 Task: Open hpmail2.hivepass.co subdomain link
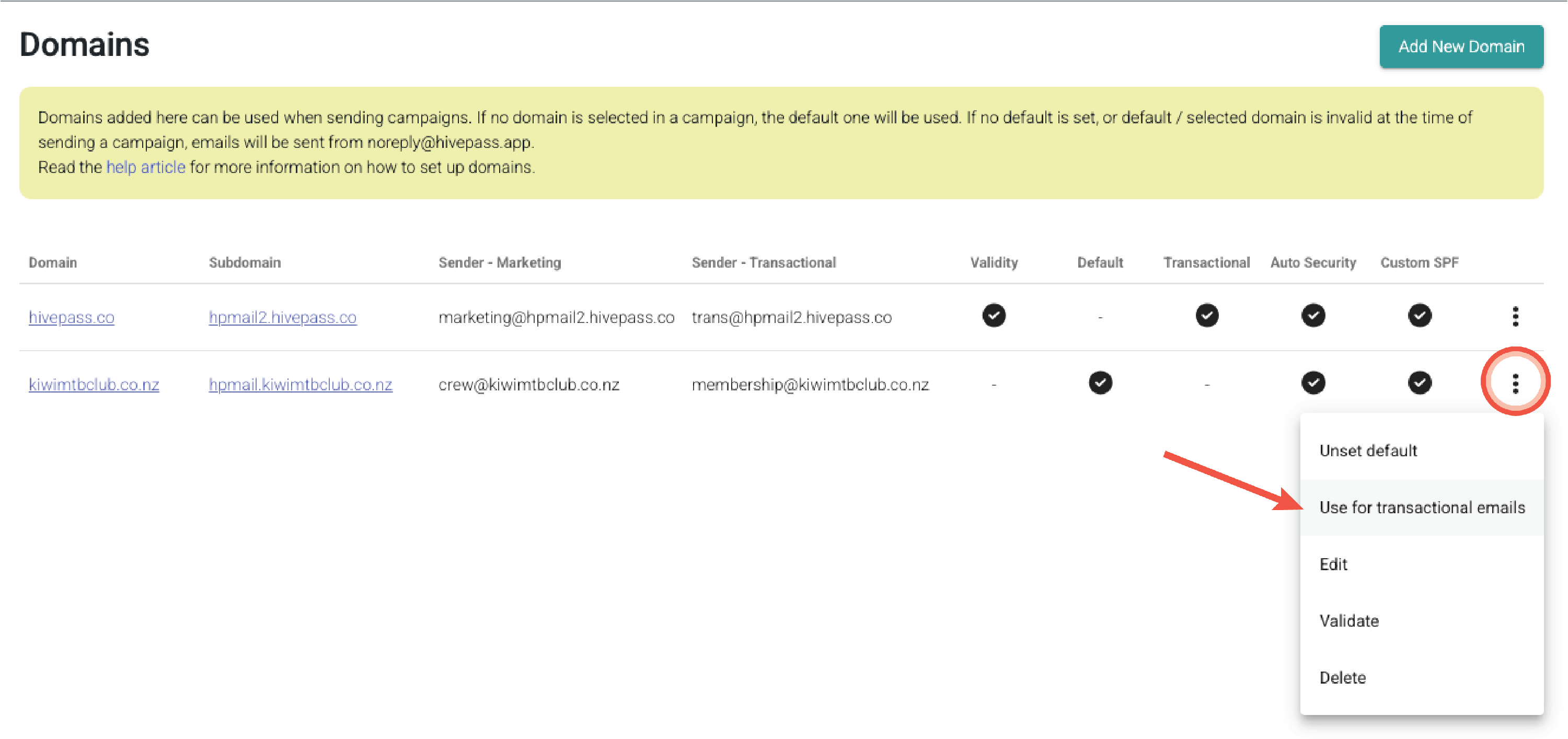pyautogui.click(x=282, y=317)
